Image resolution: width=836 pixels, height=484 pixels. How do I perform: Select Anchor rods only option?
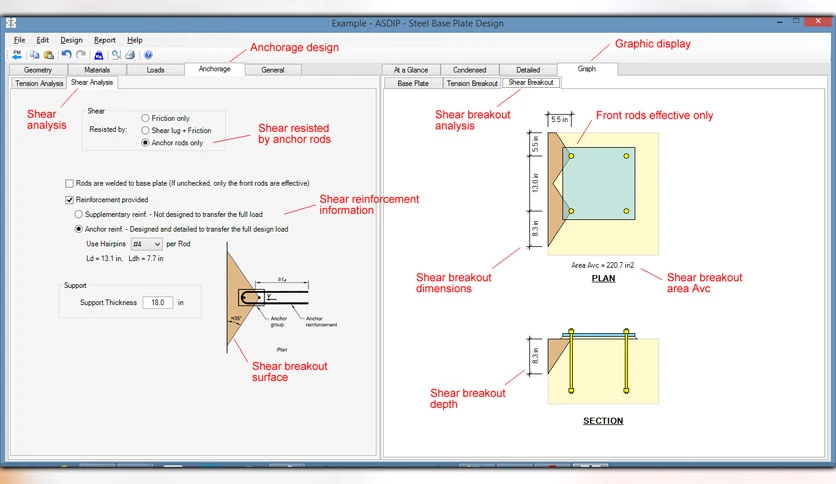(145, 142)
